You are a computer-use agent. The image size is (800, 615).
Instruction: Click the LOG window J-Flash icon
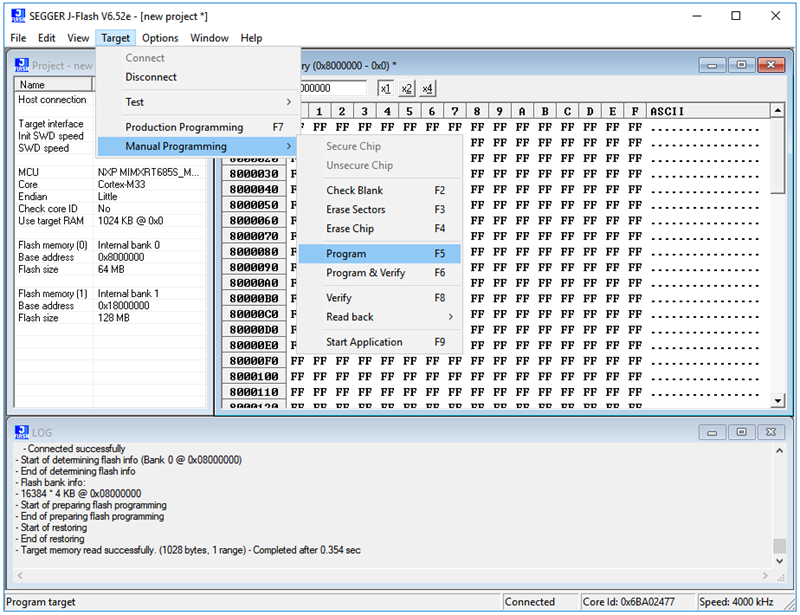tap(22, 432)
